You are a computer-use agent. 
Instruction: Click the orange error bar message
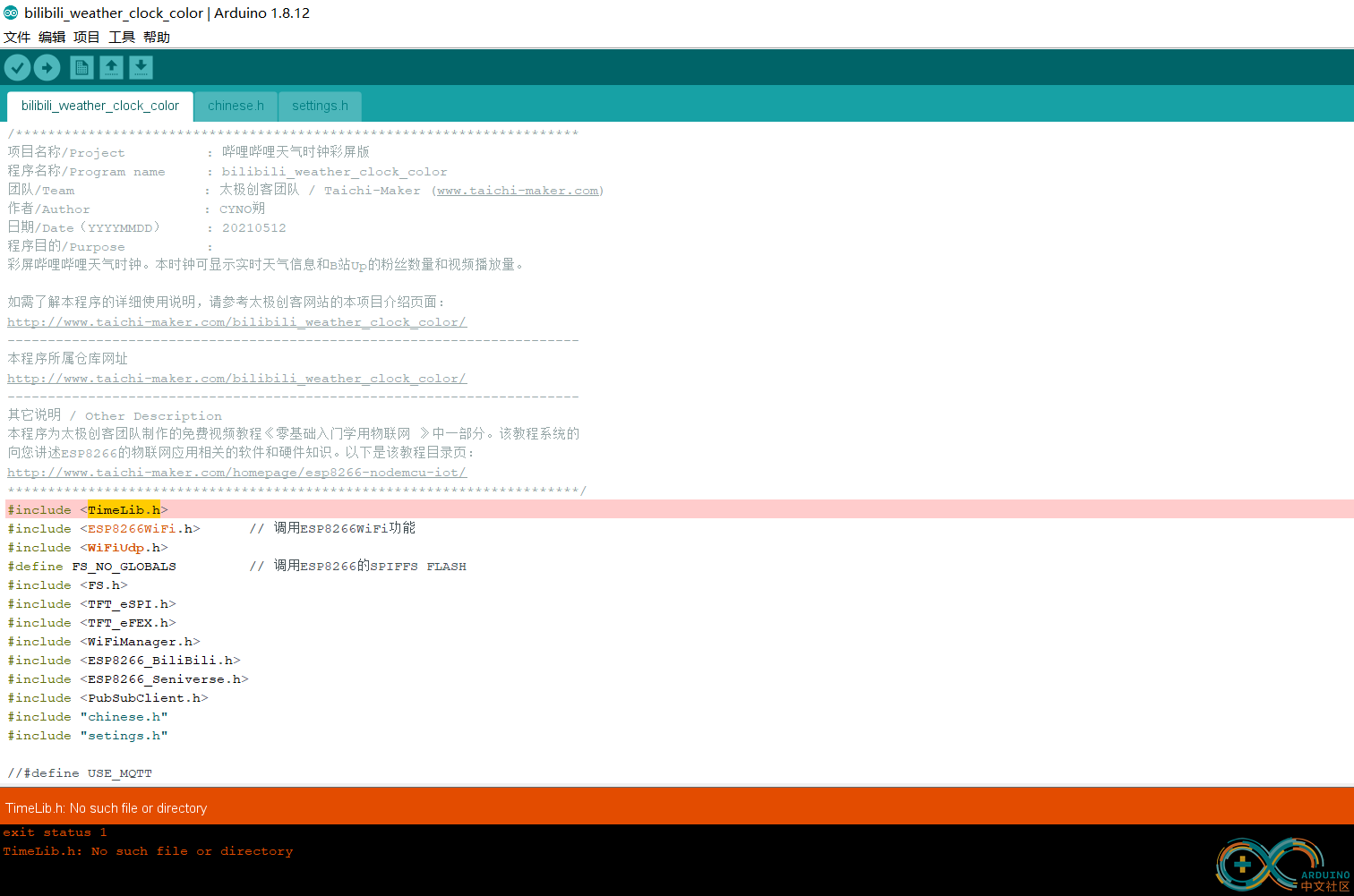click(x=107, y=808)
